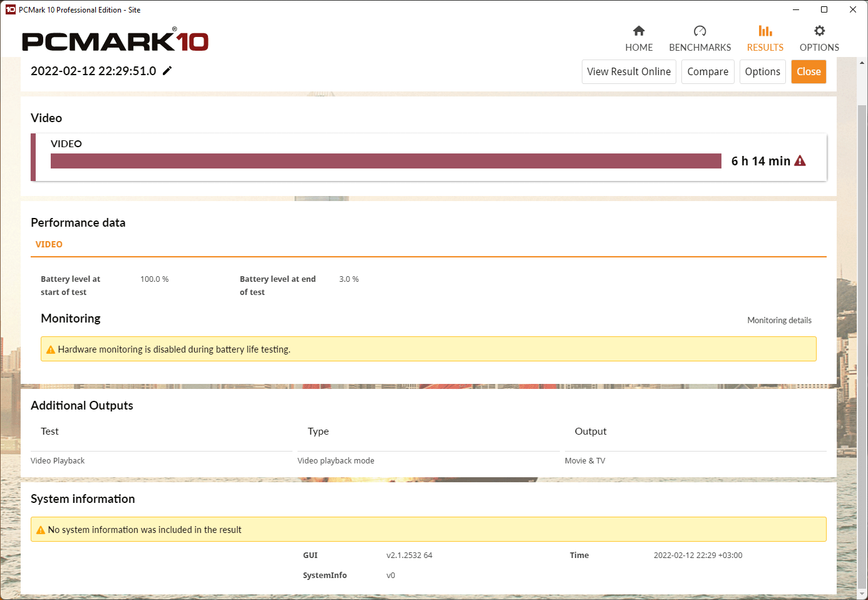Click the PCMark 10 title bar app icon

10,9
